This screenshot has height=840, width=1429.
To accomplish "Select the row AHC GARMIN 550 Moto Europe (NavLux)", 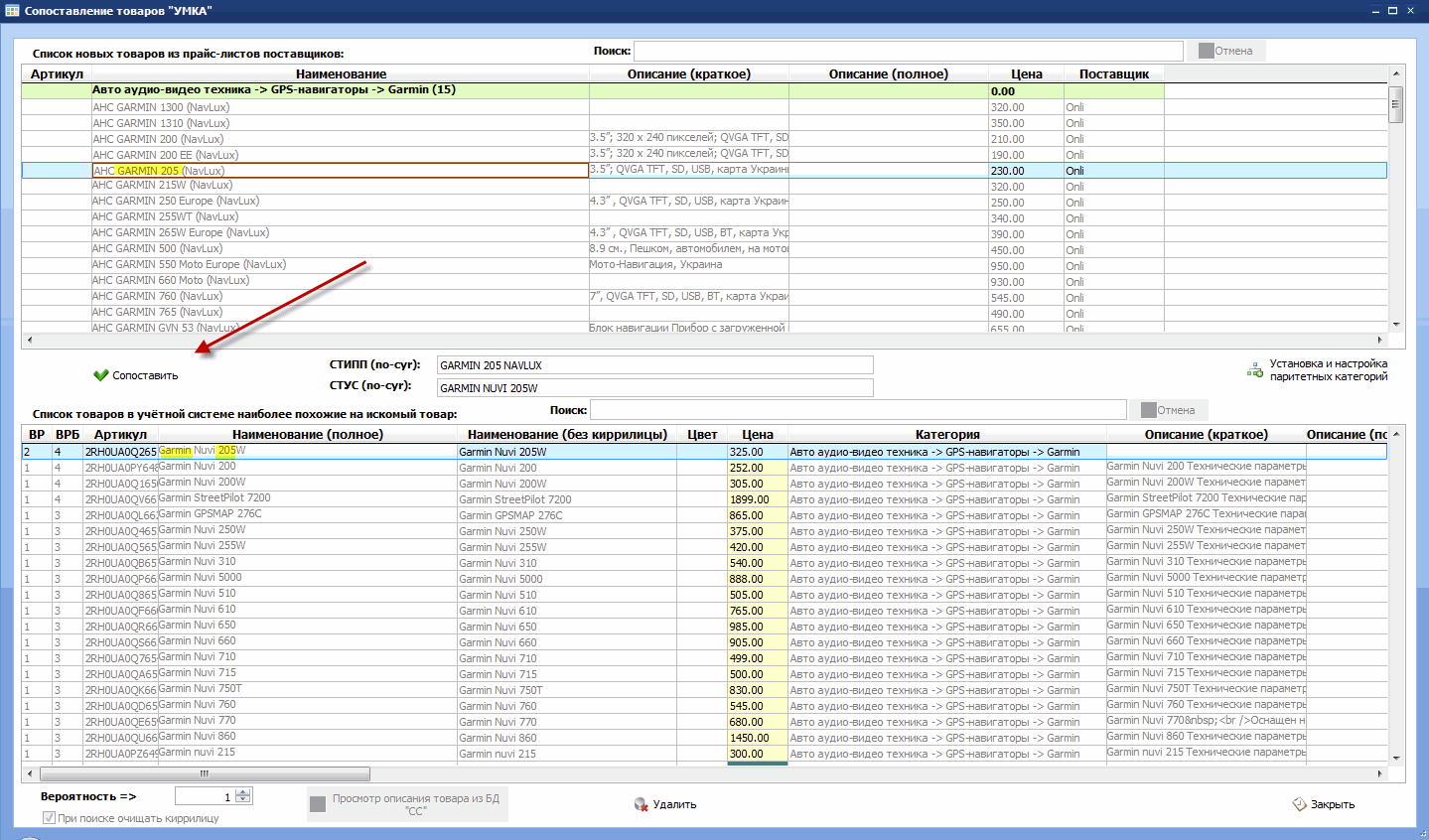I will (704, 265).
